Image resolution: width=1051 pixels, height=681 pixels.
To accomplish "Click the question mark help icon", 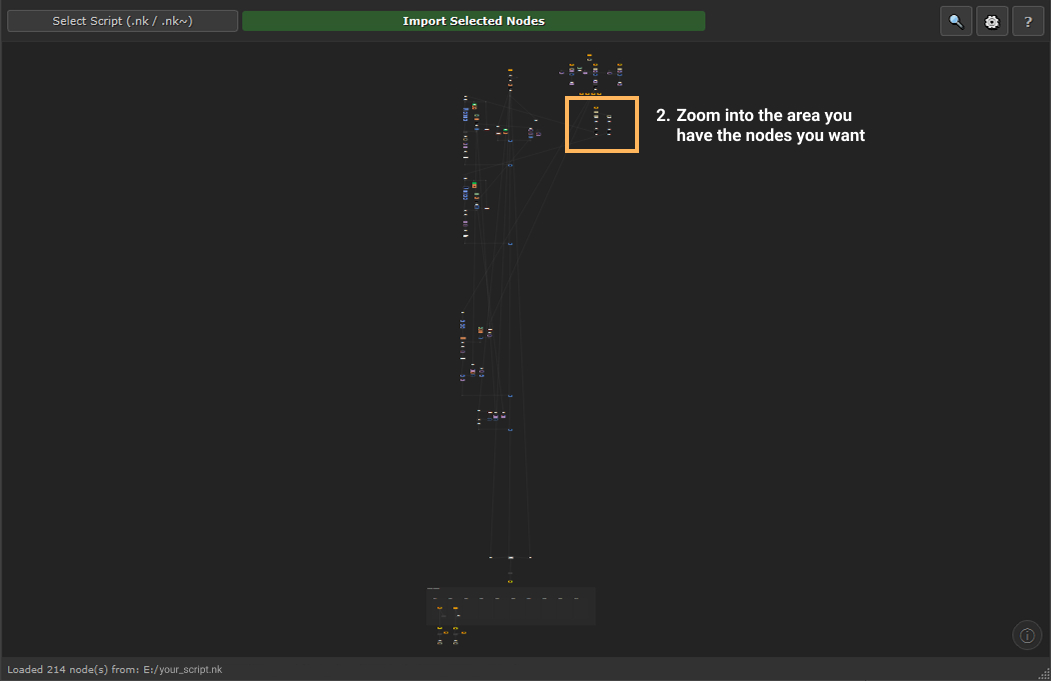I will point(1028,21).
